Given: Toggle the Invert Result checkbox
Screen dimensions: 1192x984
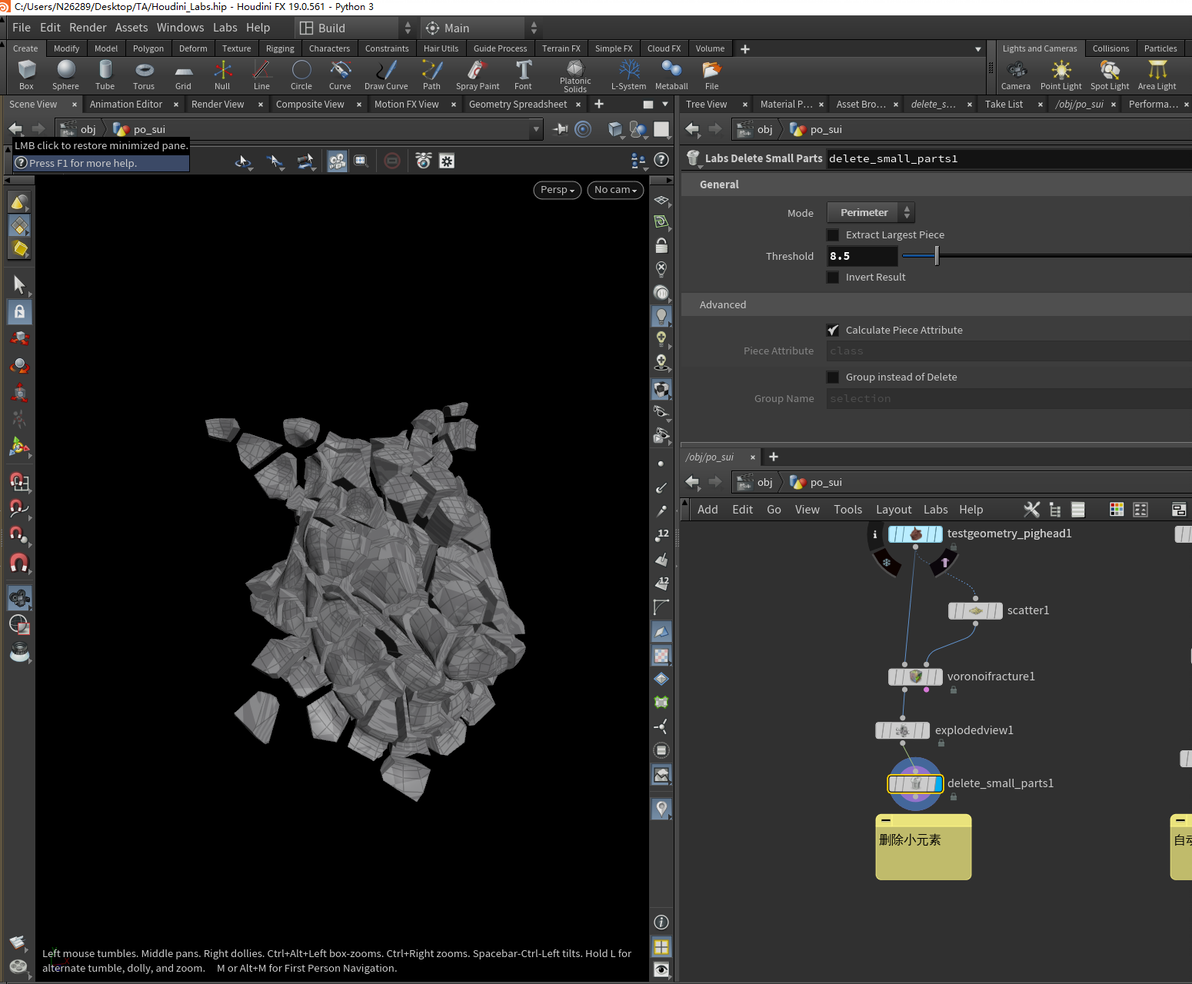Looking at the screenshot, I should point(833,277).
